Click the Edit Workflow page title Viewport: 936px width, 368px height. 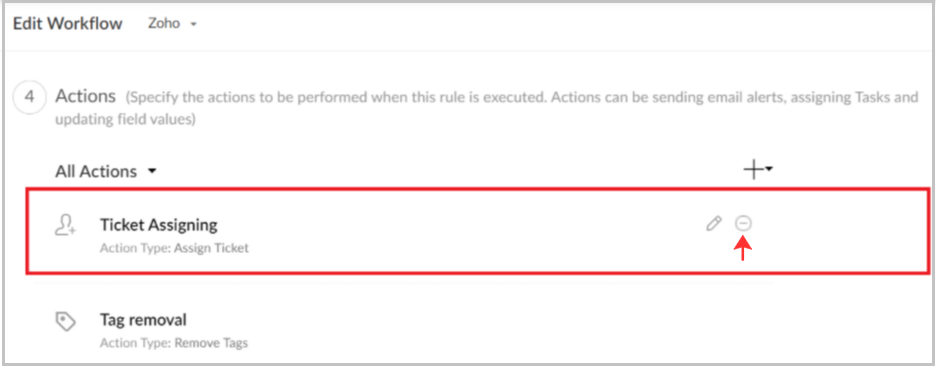point(67,24)
